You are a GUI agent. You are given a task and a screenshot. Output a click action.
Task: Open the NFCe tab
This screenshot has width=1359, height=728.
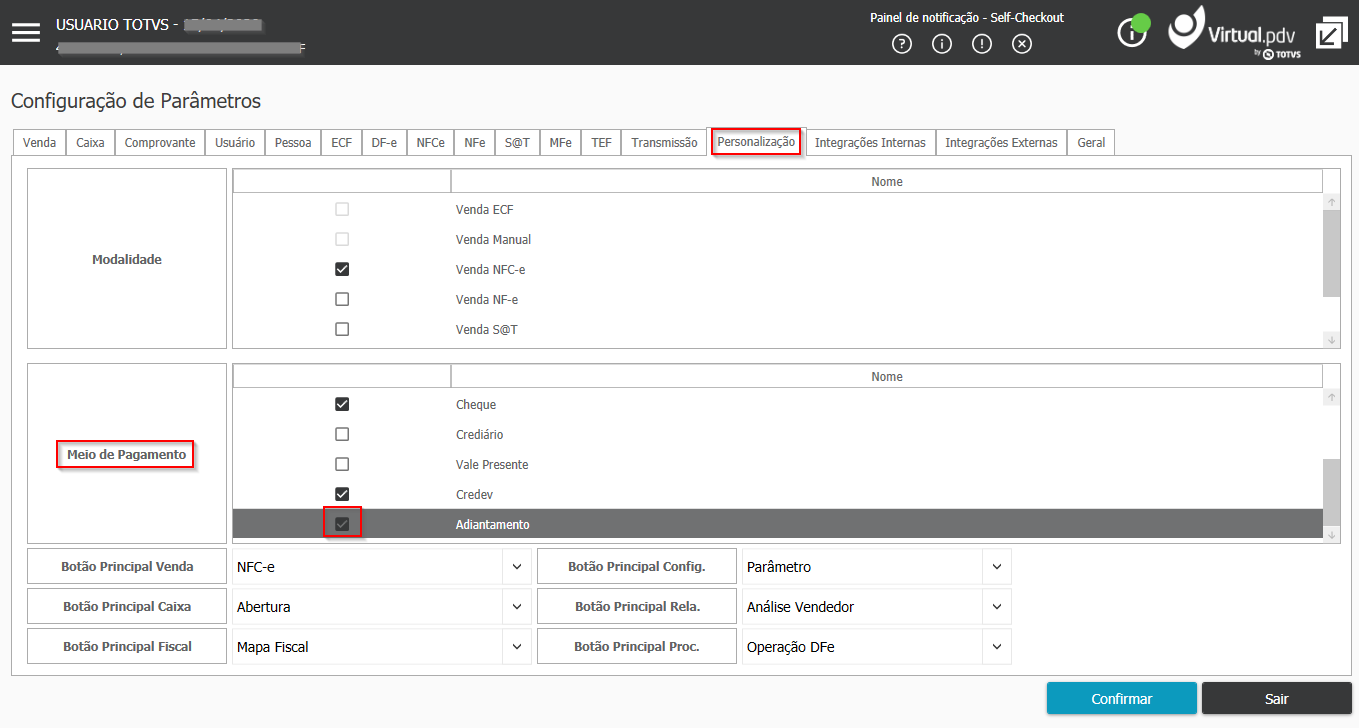431,143
